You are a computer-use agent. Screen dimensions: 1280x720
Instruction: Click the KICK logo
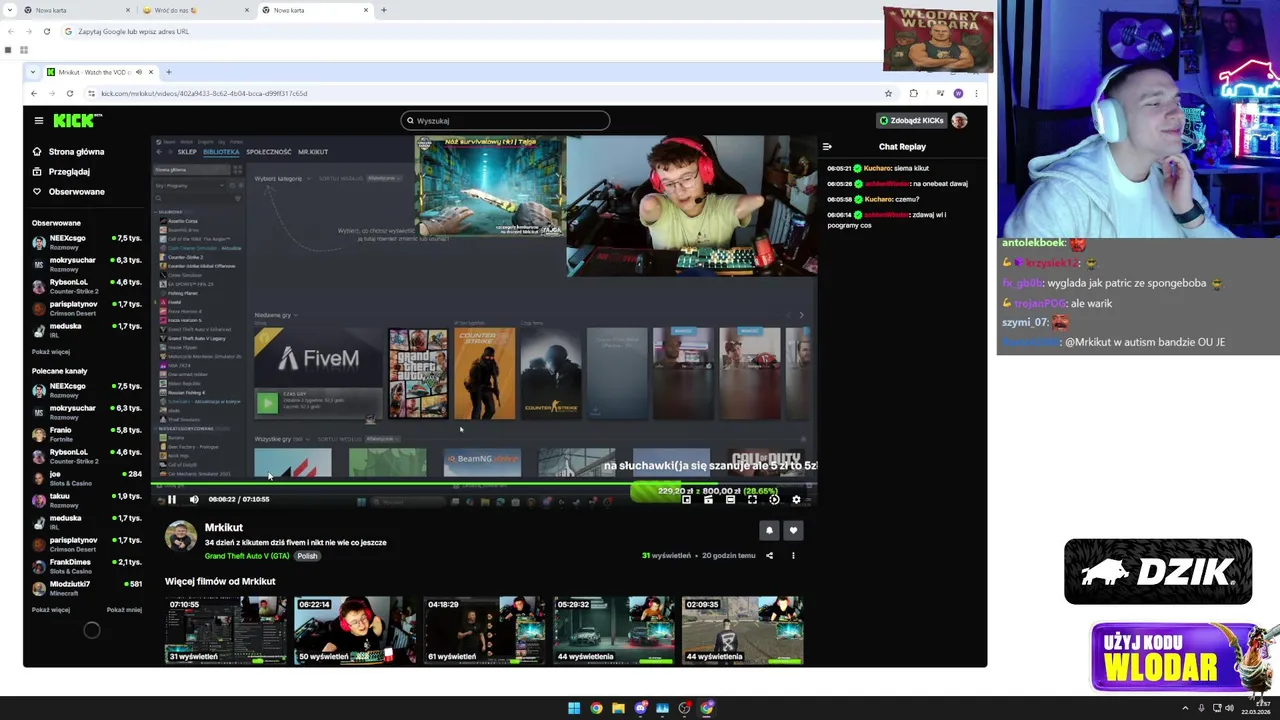[x=78, y=121]
